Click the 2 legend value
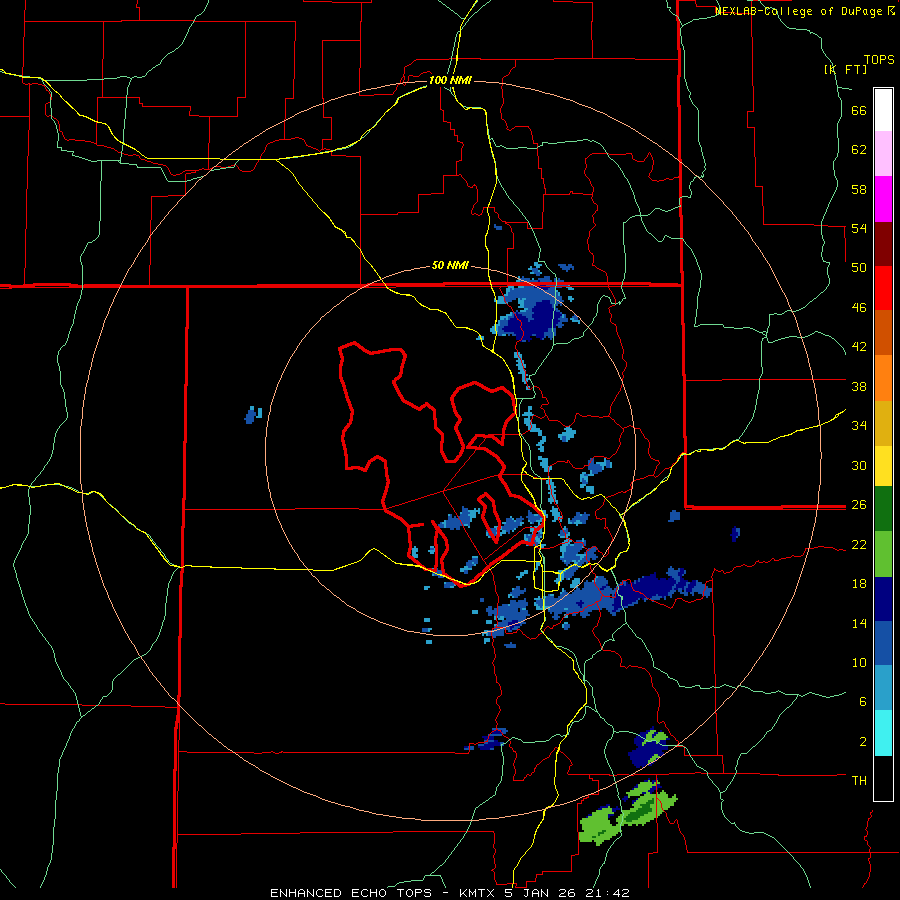The image size is (900, 900). coord(863,741)
